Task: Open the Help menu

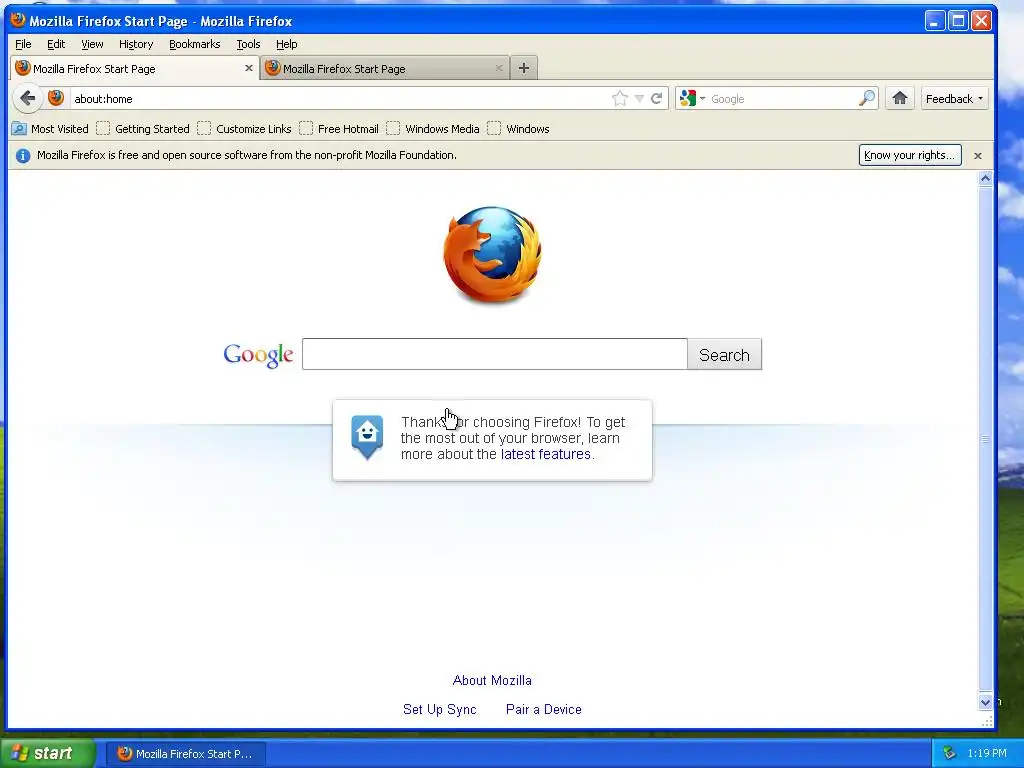Action: pos(287,44)
